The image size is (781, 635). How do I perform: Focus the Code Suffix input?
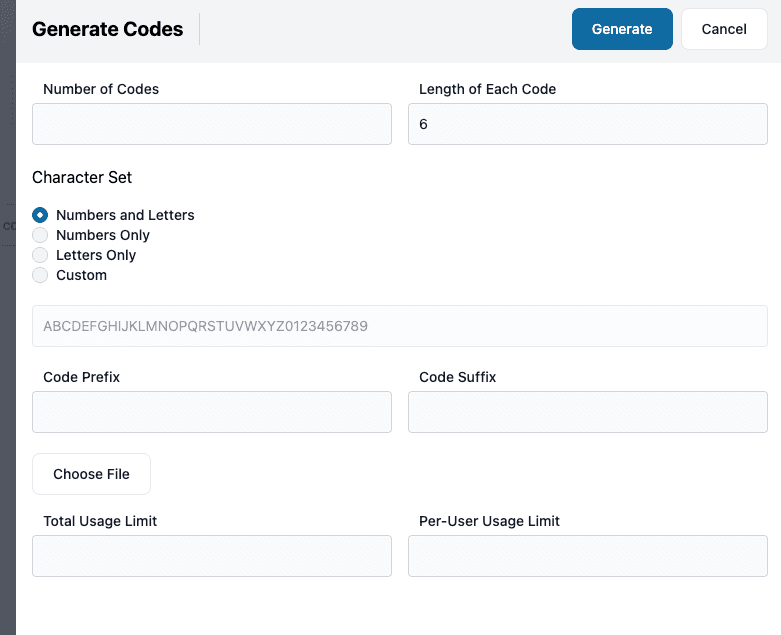click(x=588, y=412)
